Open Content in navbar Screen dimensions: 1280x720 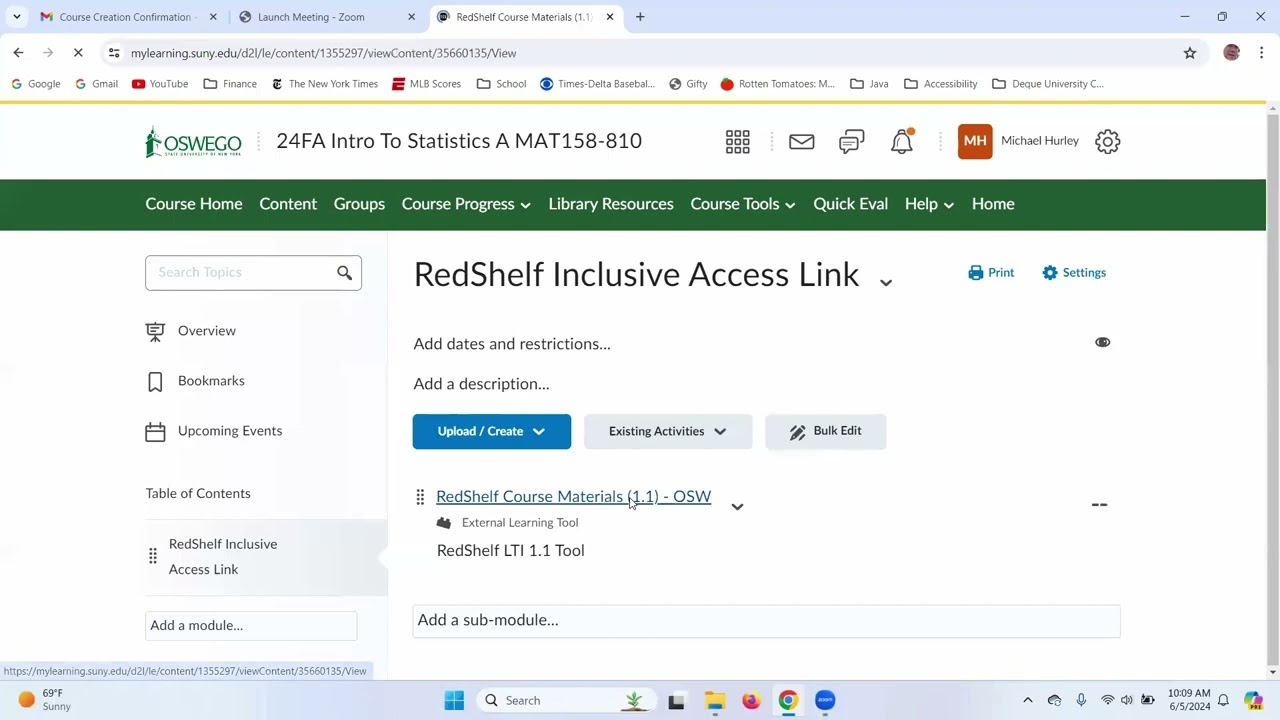(288, 204)
